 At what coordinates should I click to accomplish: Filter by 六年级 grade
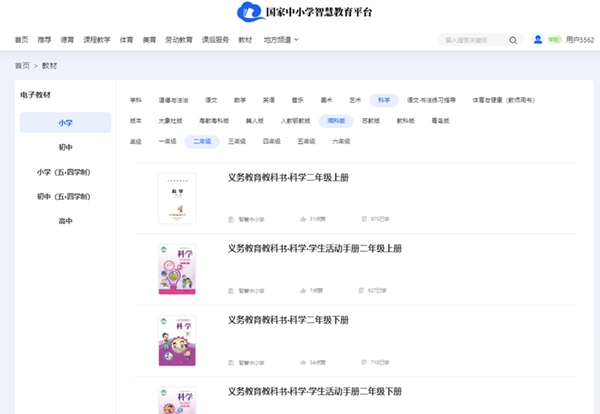tap(341, 142)
